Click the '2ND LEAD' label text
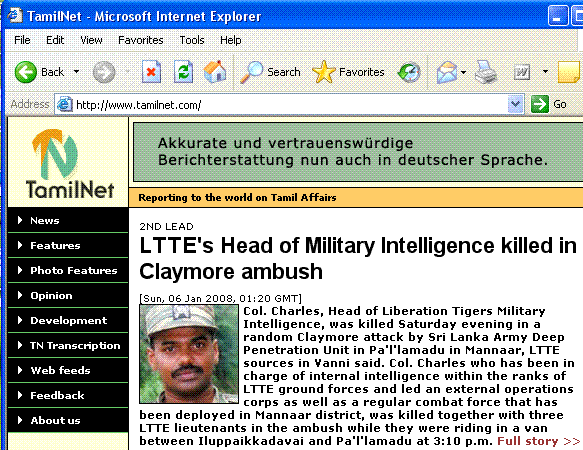 166,226
